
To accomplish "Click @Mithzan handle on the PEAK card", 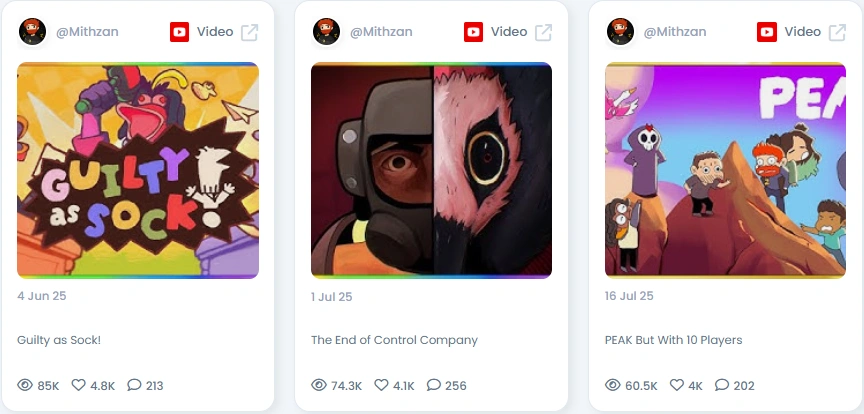I will [675, 32].
